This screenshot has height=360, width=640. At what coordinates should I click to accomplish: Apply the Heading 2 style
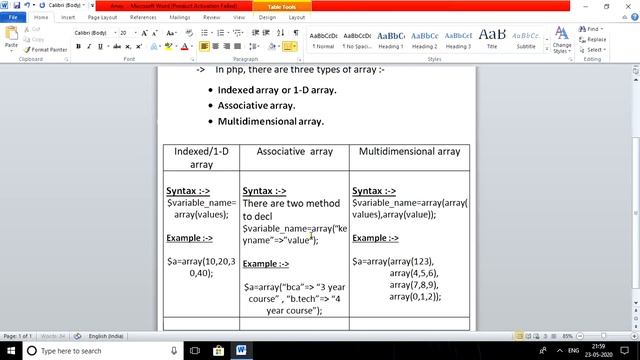(424, 40)
